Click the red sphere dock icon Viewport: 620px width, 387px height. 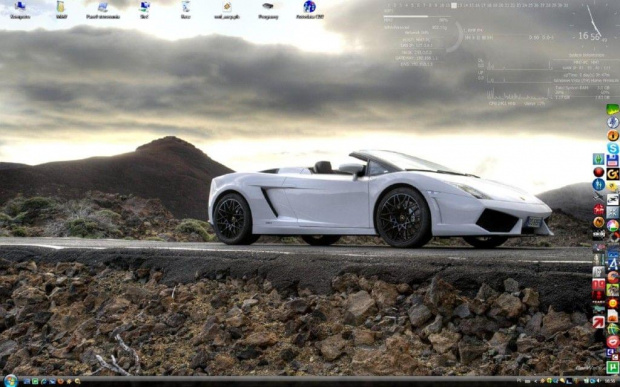point(599,172)
